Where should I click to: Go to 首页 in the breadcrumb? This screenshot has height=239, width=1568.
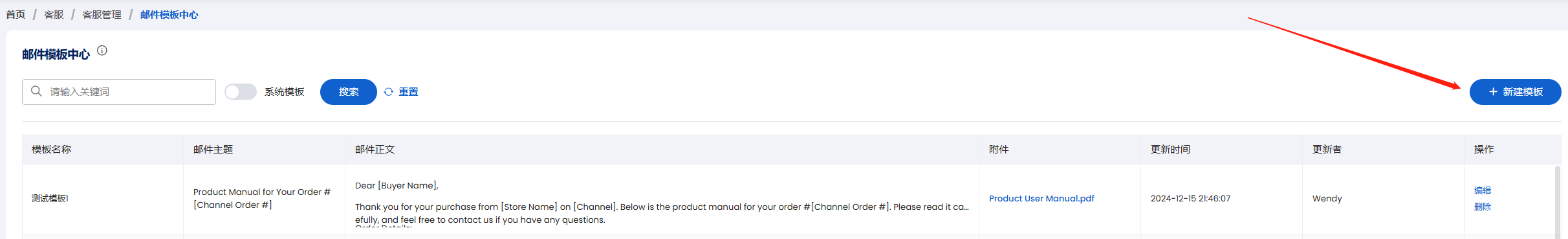click(x=16, y=14)
